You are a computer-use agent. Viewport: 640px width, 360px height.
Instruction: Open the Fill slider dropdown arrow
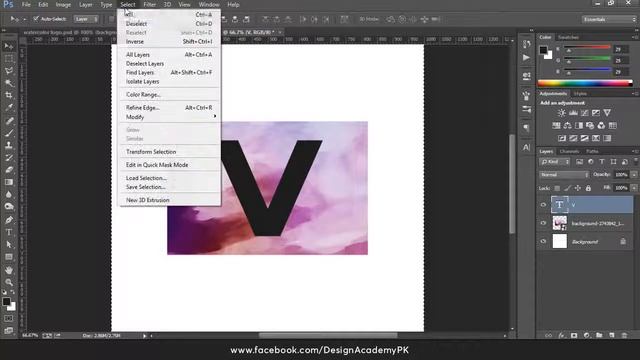click(x=634, y=188)
